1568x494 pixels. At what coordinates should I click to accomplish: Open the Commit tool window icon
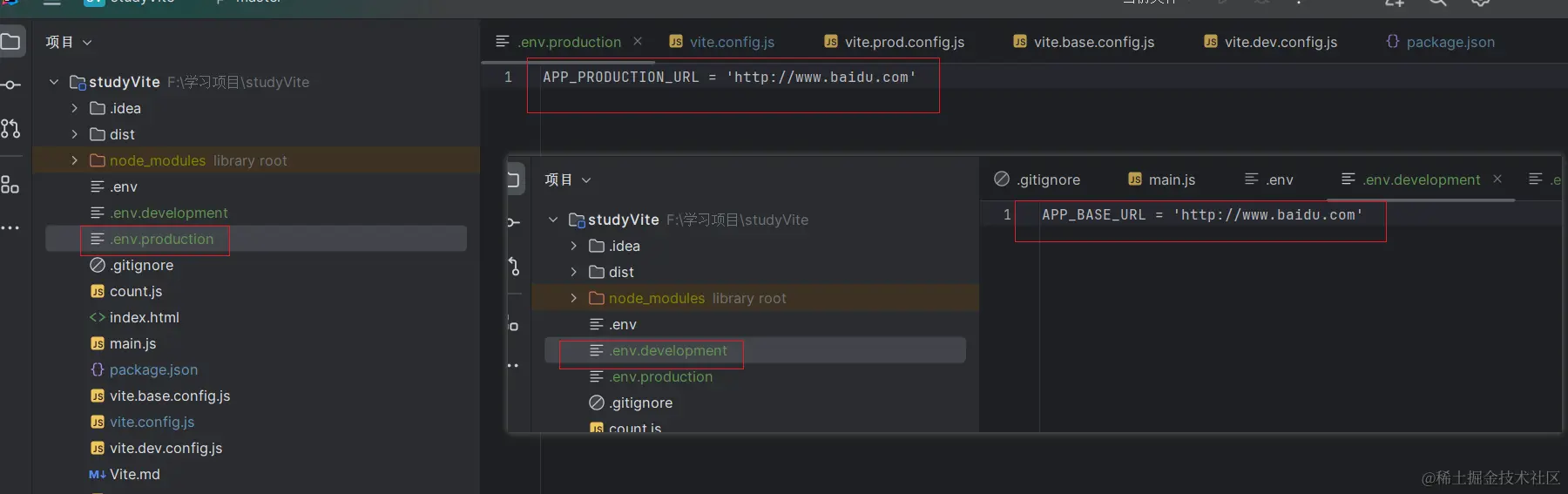(10, 85)
